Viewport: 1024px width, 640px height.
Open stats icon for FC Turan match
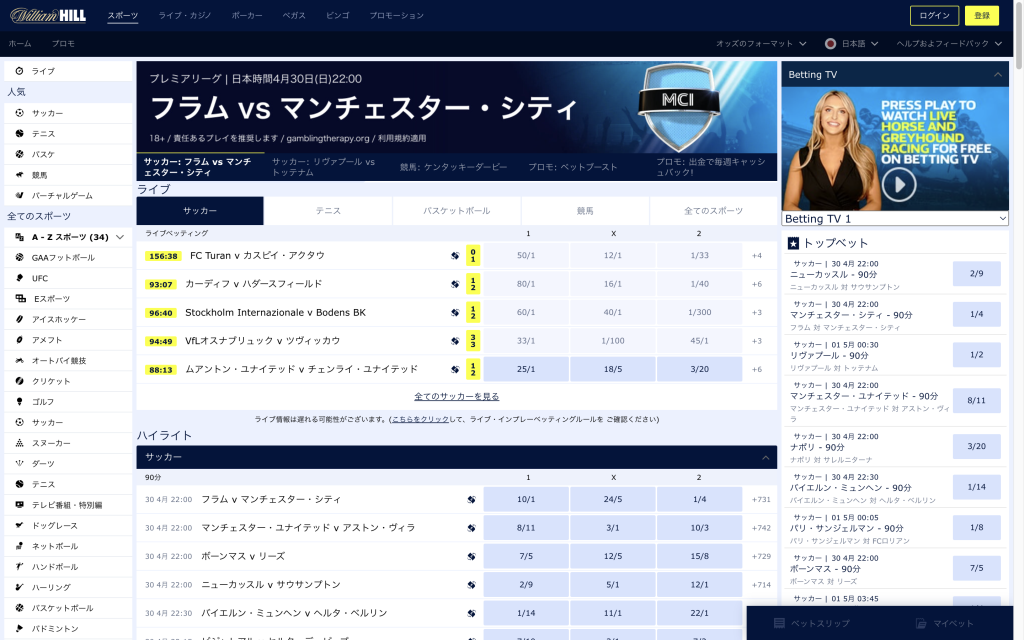[x=455, y=255]
